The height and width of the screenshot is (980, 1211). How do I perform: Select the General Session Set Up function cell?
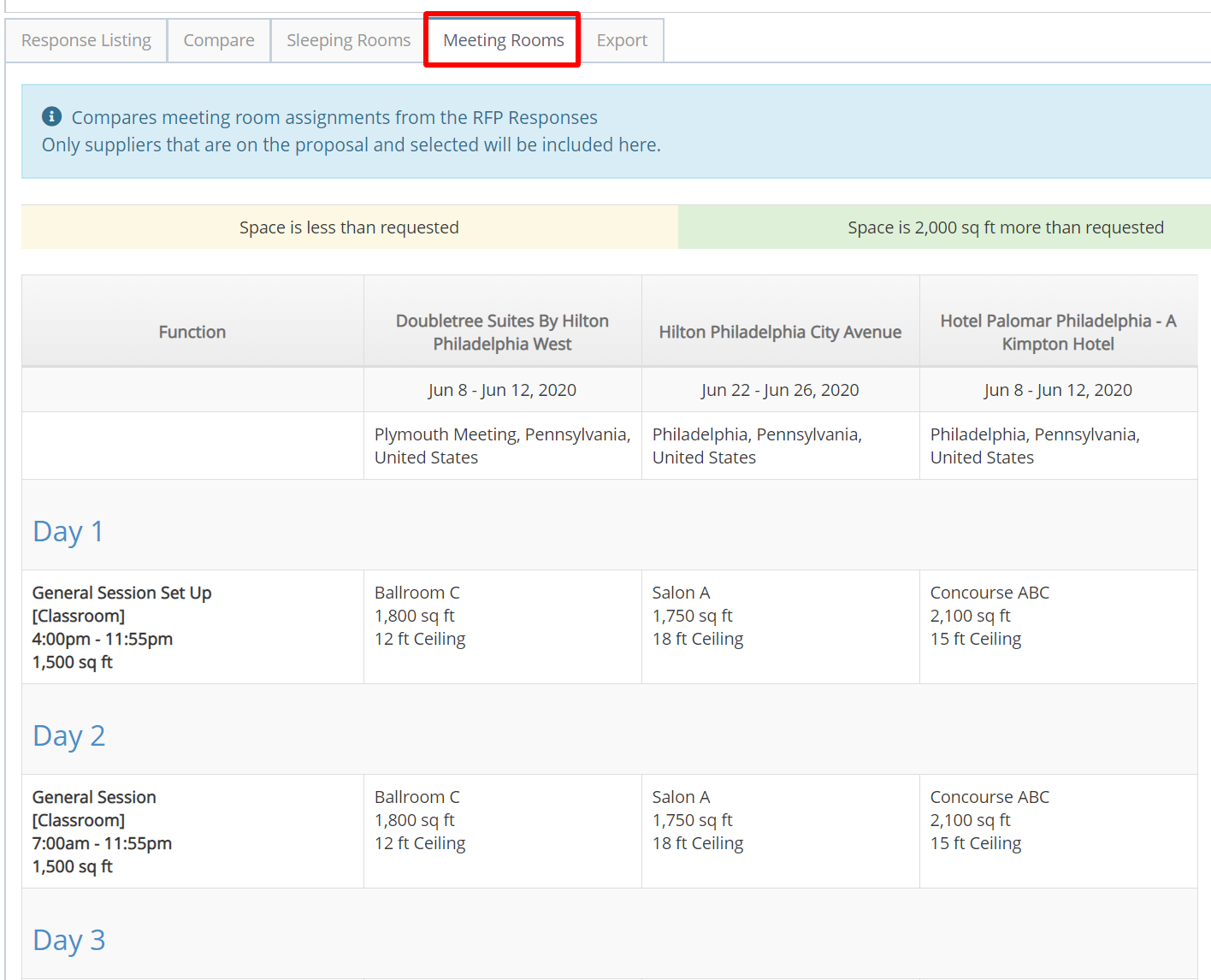coord(122,627)
